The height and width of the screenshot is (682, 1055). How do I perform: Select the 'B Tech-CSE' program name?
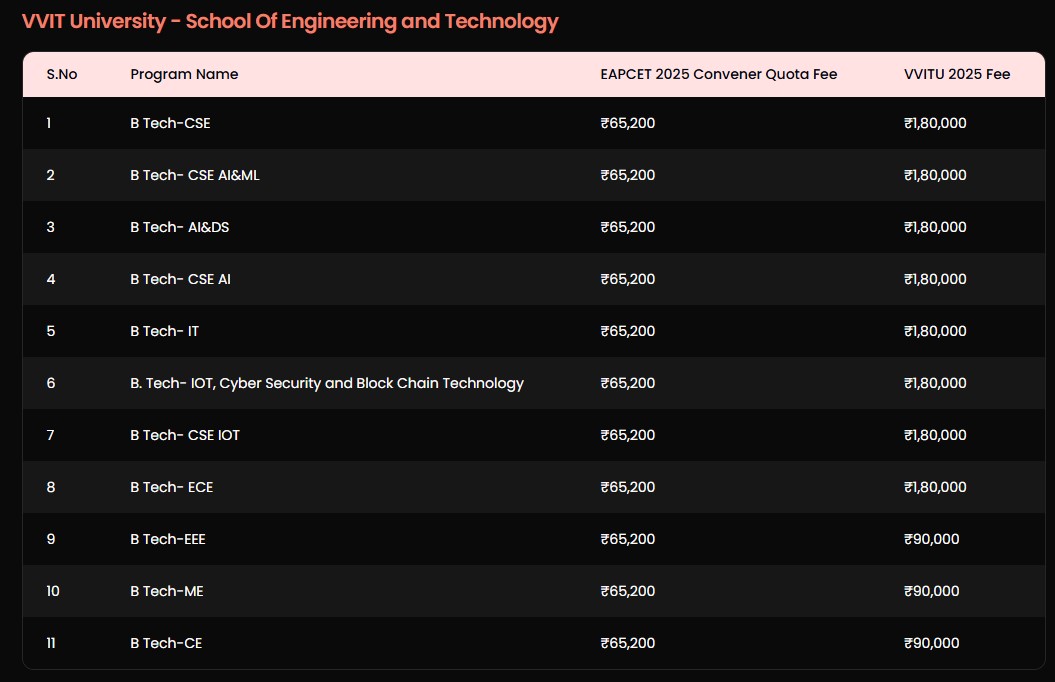(170, 123)
